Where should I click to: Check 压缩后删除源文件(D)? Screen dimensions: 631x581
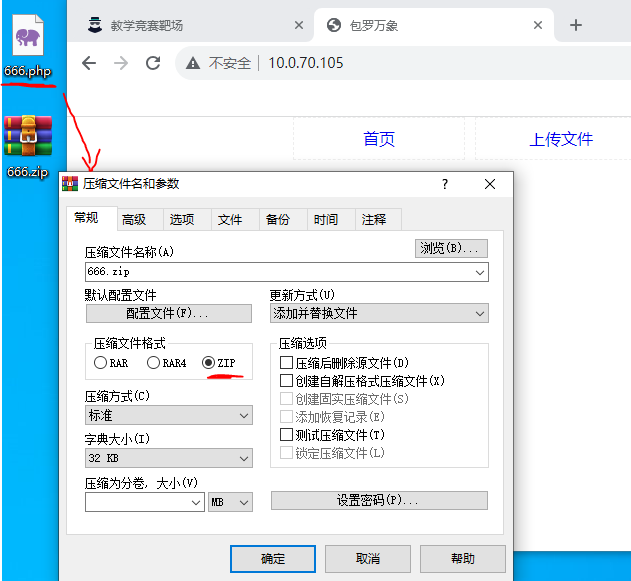coord(286,363)
